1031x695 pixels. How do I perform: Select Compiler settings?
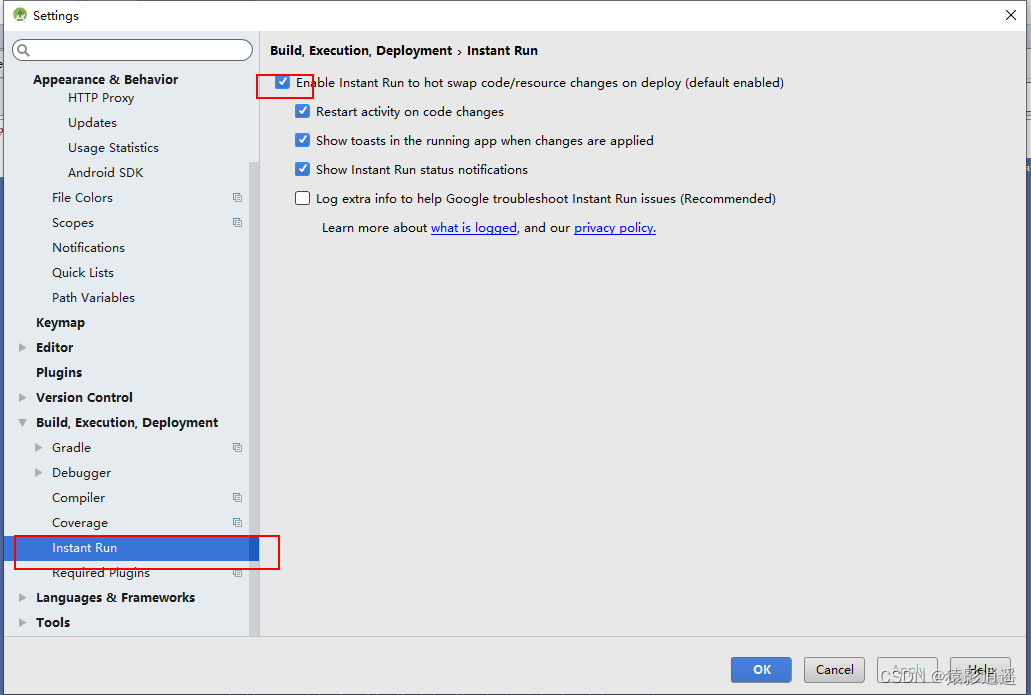[78, 497]
